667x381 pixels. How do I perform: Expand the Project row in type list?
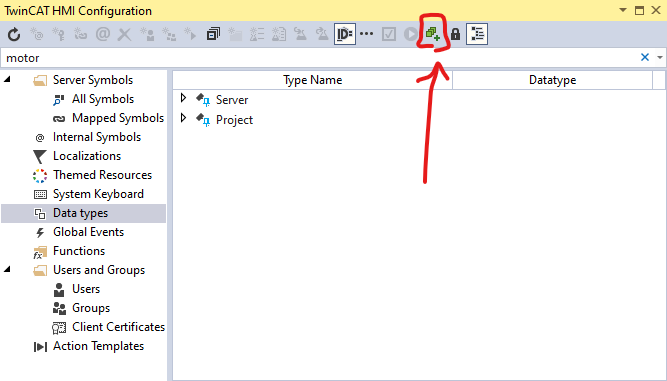pyautogui.click(x=183, y=117)
